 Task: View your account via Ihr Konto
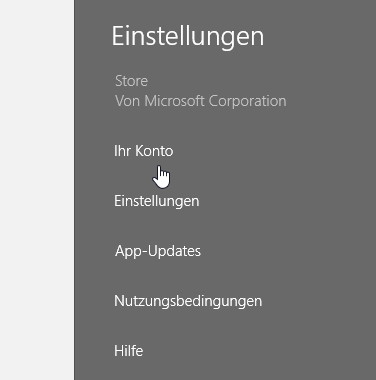[143, 151]
